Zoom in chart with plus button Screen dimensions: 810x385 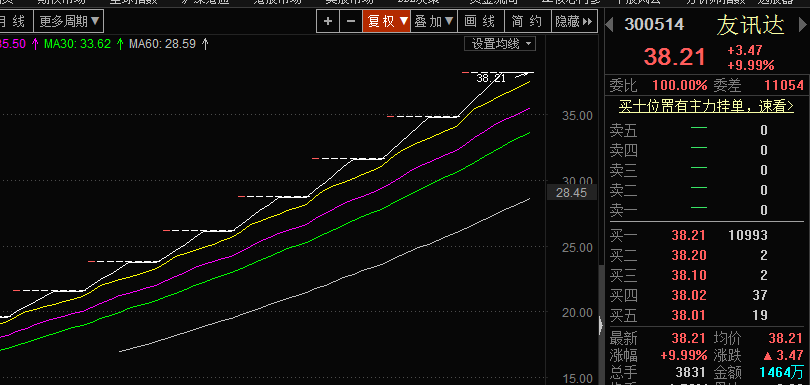pos(328,22)
